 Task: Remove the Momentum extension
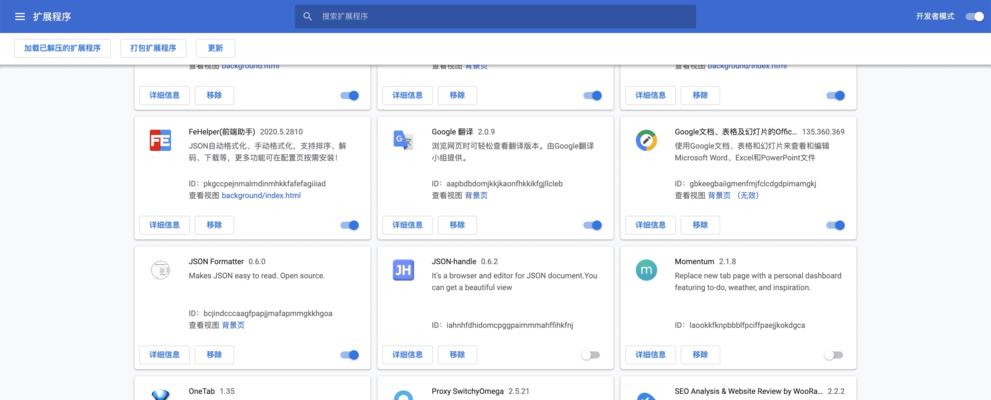[x=700, y=355]
